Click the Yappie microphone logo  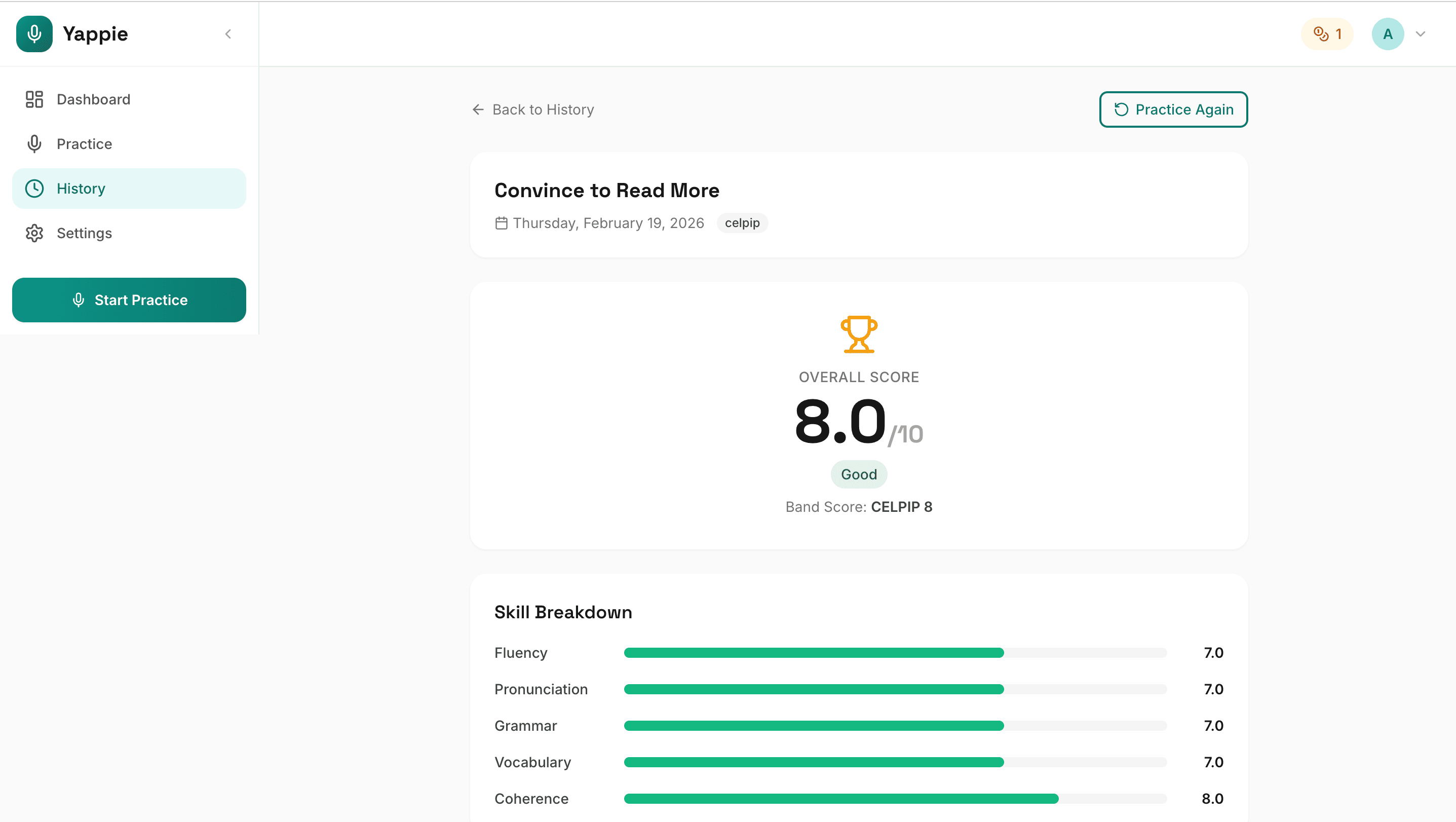pos(34,33)
